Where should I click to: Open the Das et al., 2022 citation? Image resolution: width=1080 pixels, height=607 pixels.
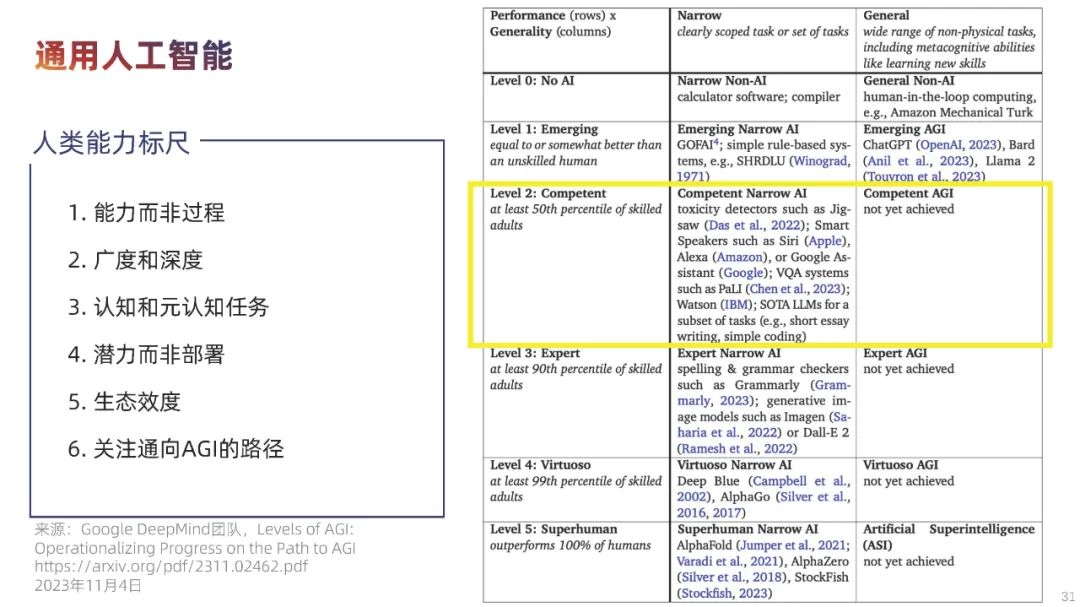point(756,225)
